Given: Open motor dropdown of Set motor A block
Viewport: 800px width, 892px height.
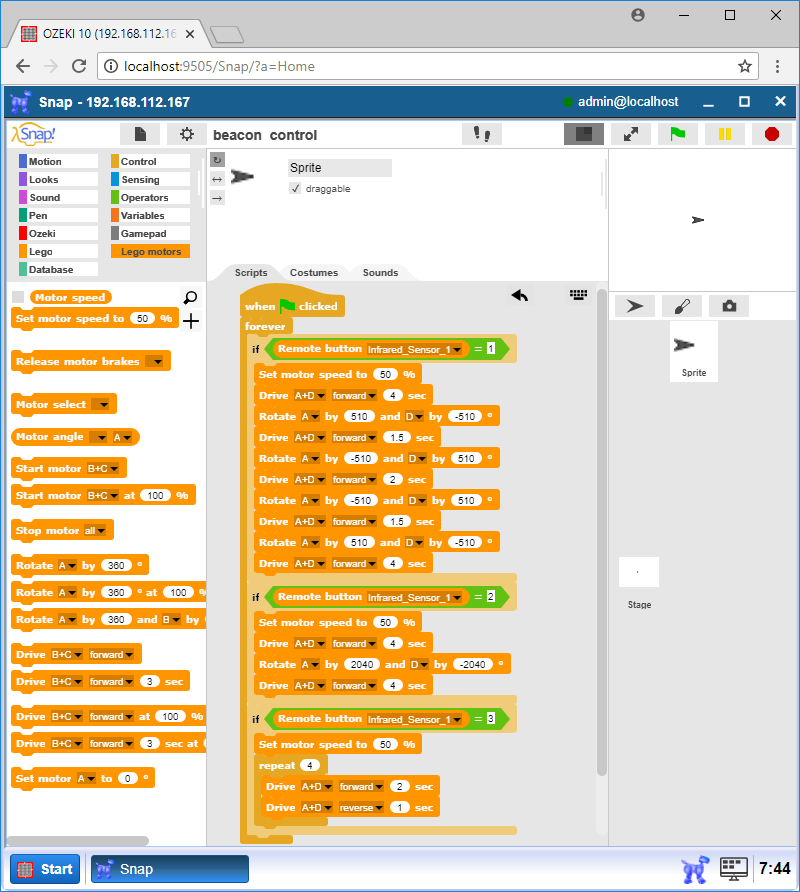Looking at the screenshot, I should click(86, 778).
